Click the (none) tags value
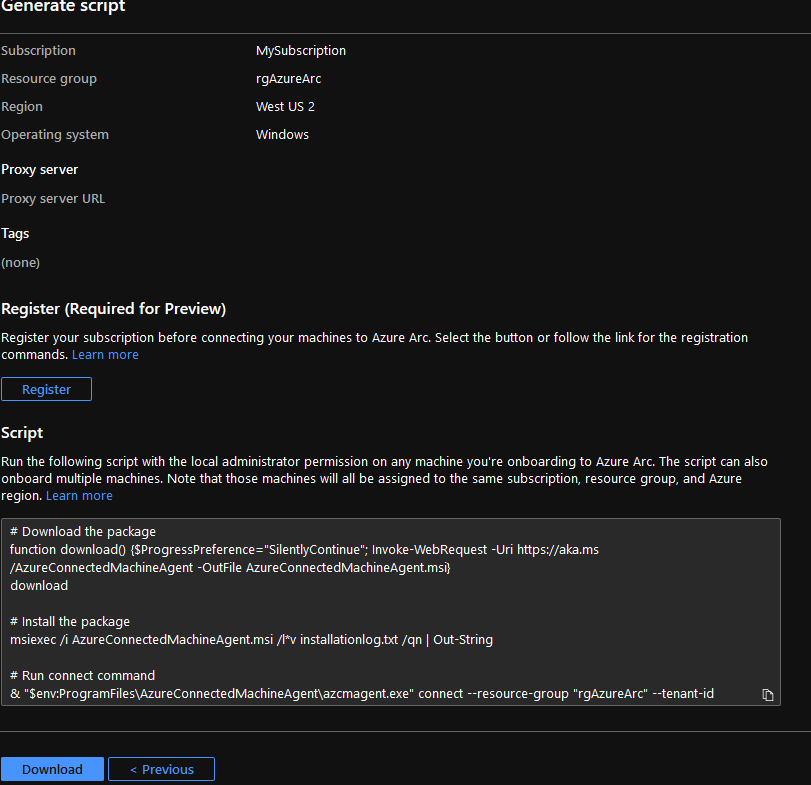The width and height of the screenshot is (811, 785). pyautogui.click(x=20, y=263)
